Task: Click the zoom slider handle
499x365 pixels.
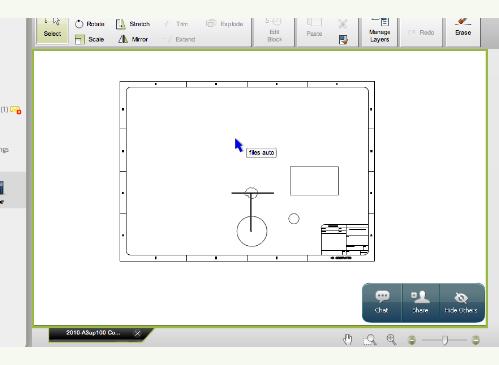Action: pyautogui.click(x=445, y=340)
